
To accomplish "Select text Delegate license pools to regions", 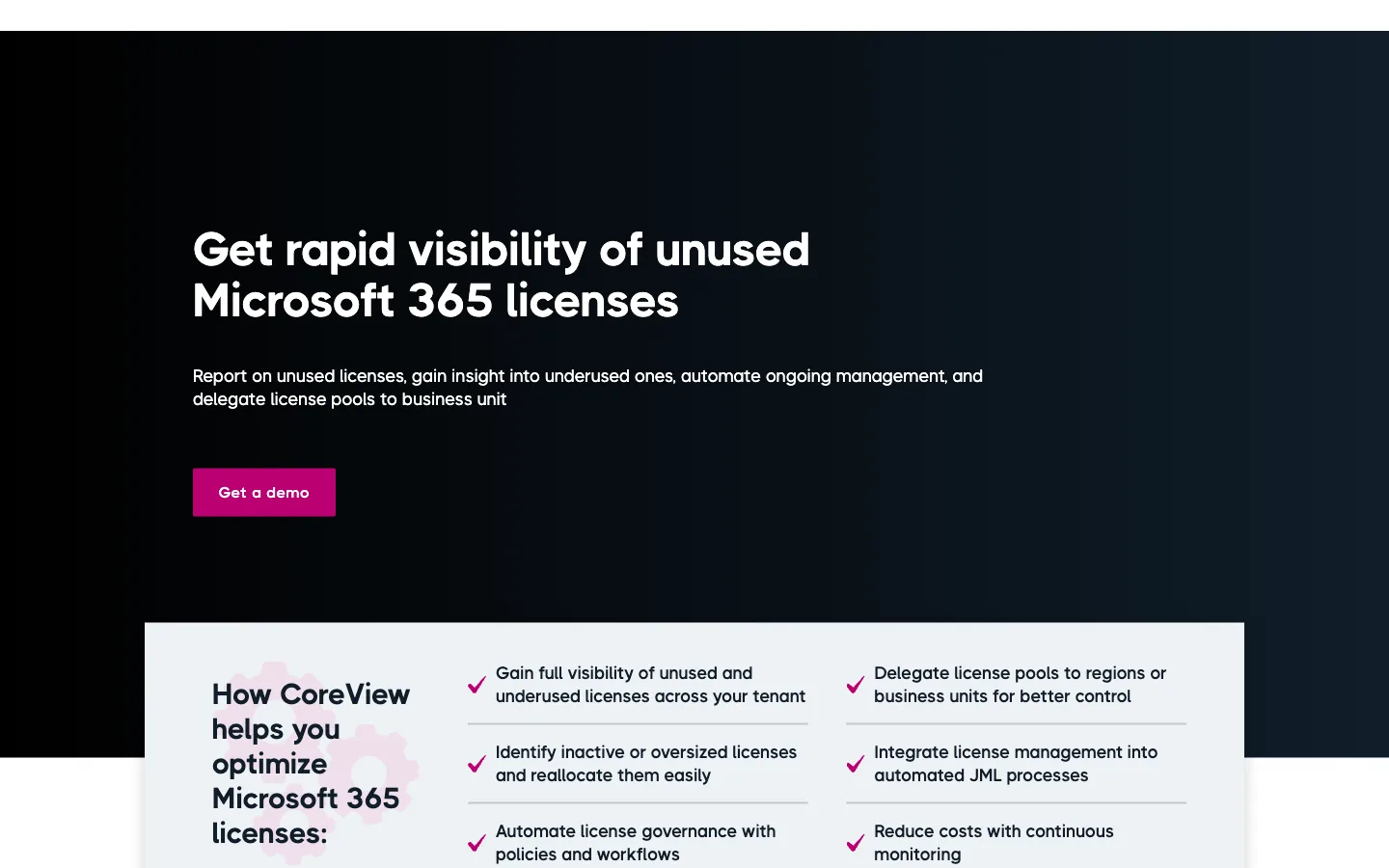I will 1020,685.
